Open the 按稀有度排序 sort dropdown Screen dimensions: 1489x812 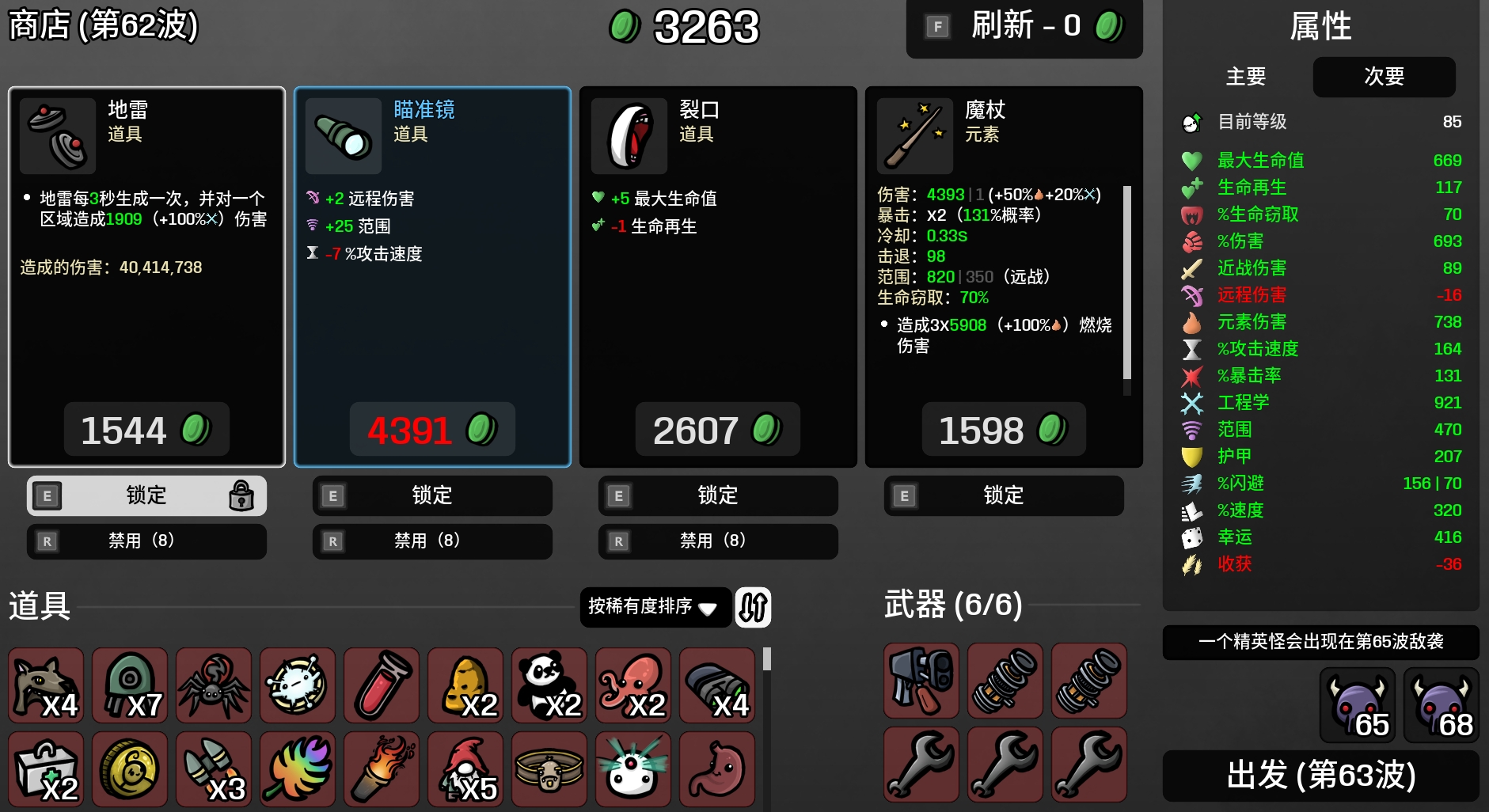tap(655, 607)
